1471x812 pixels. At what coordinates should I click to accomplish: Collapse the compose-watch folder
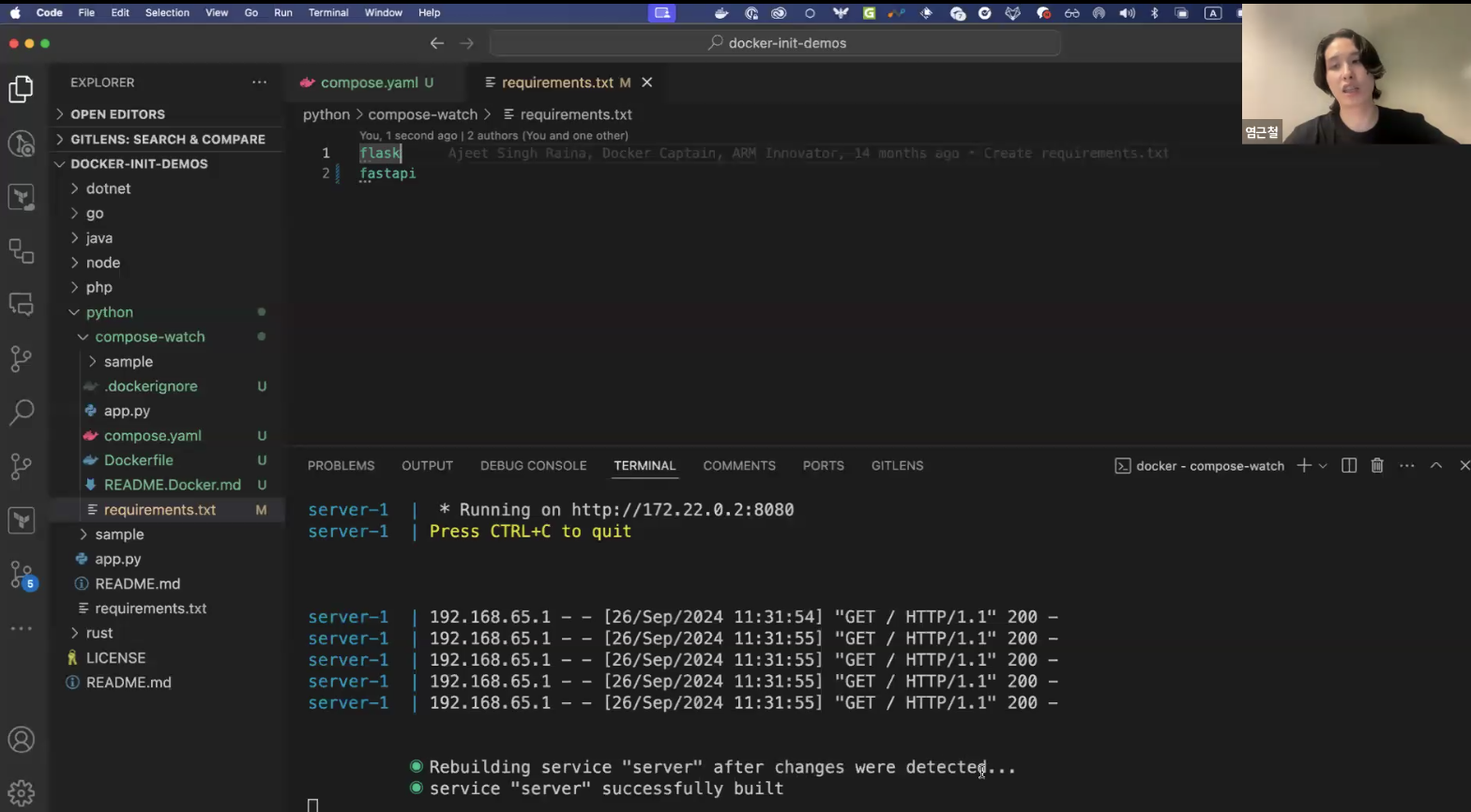pyautogui.click(x=149, y=337)
